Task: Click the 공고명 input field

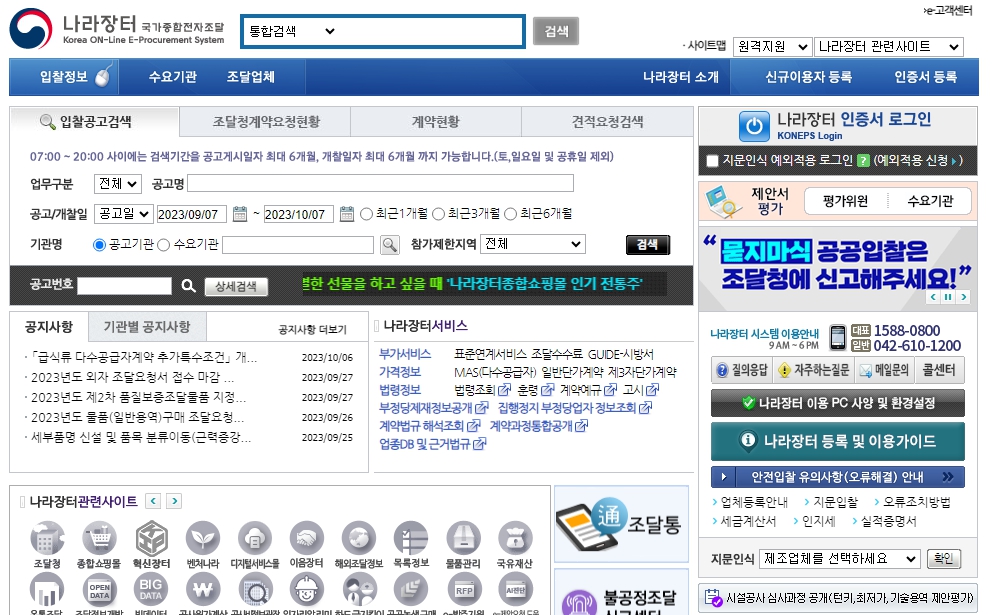Action: tap(381, 183)
